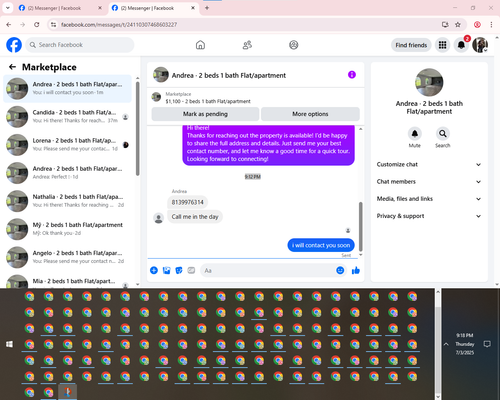The image size is (500, 400).
Task: Open Nathalia's apartment conversation
Action: point(67,201)
